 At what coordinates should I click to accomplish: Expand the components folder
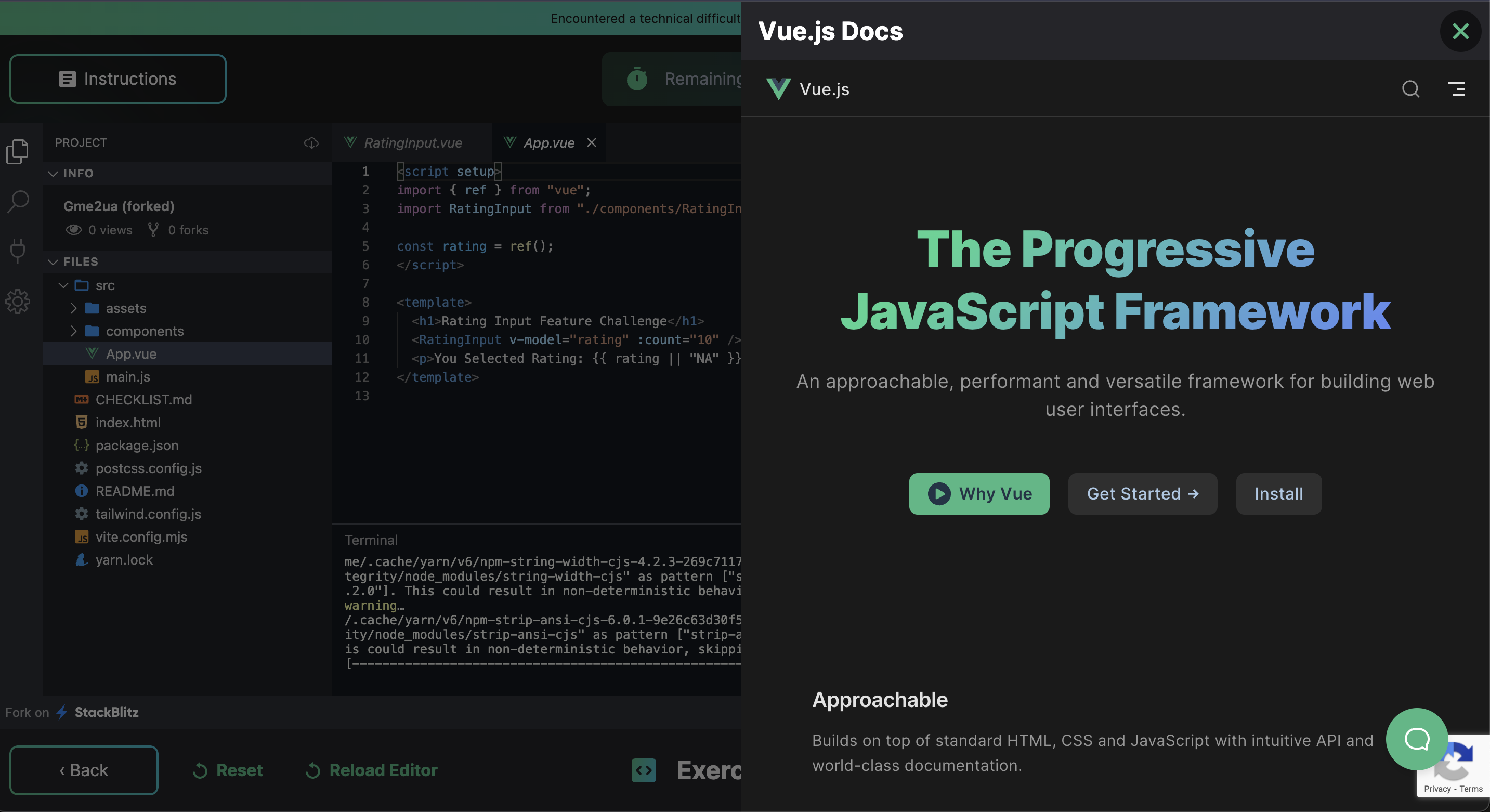click(187, 331)
